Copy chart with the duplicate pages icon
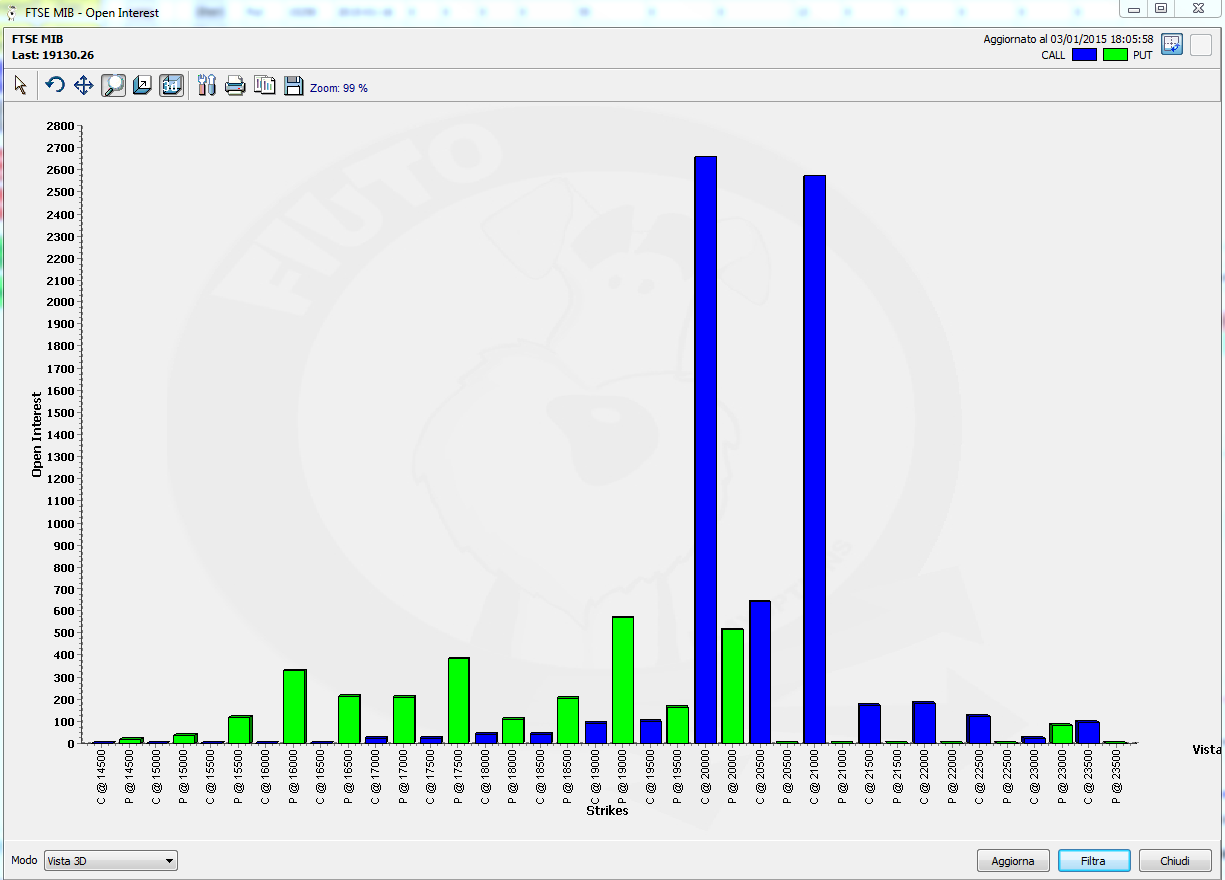This screenshot has height=880, width=1225. click(264, 85)
